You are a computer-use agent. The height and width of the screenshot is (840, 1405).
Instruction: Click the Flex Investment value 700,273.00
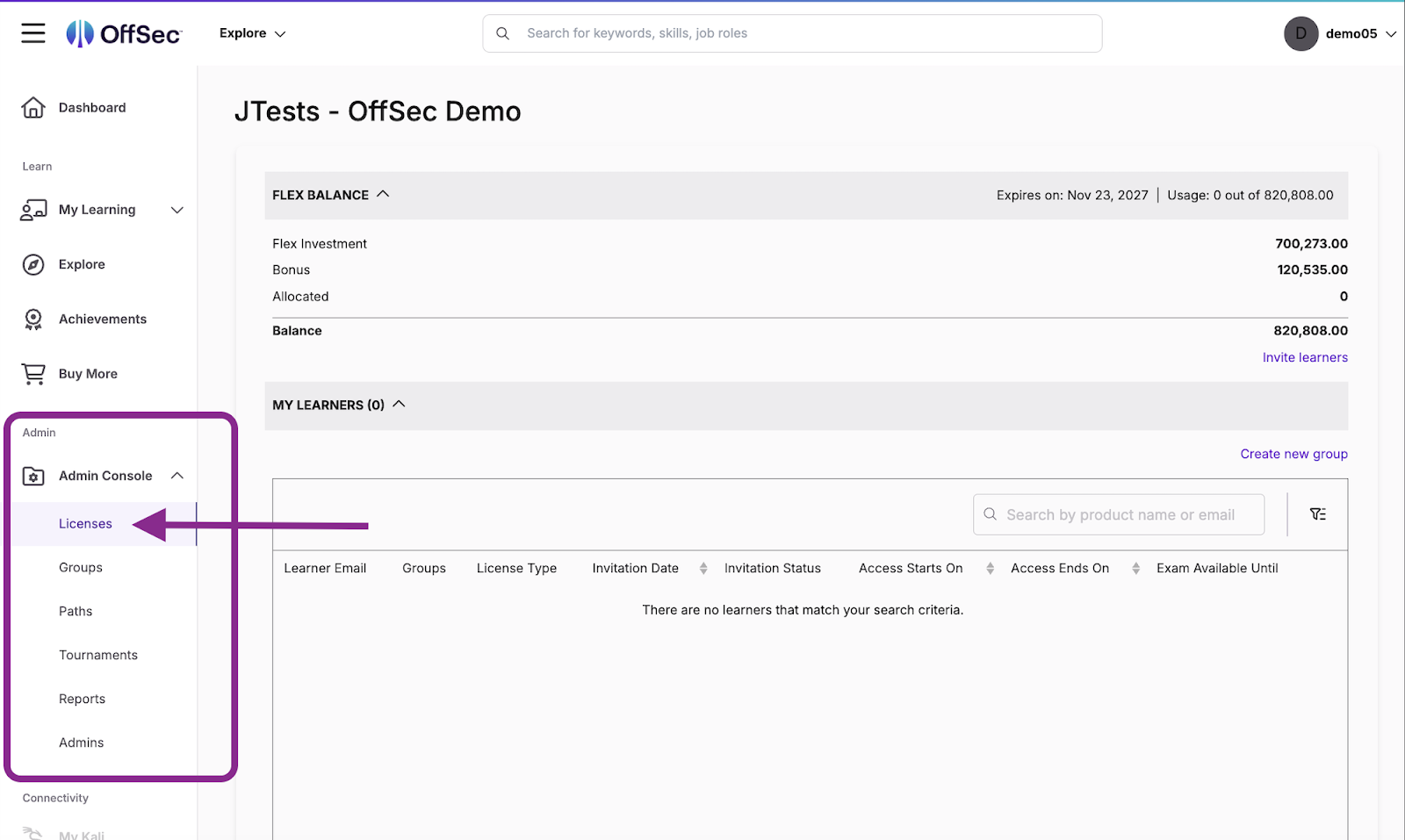tap(1311, 244)
